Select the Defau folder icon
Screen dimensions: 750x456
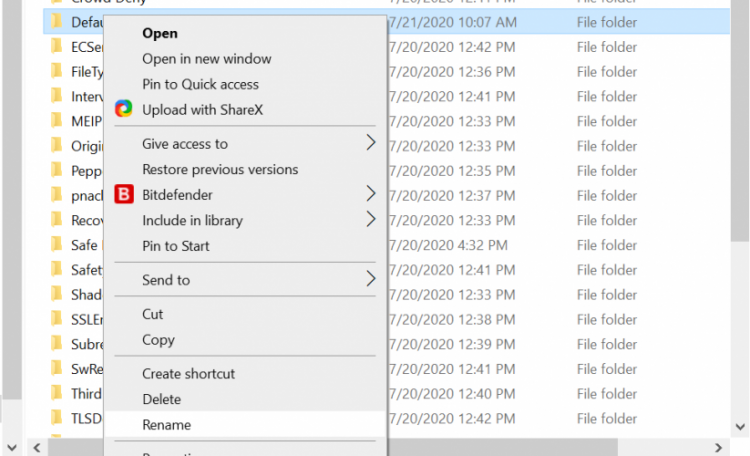coord(56,22)
